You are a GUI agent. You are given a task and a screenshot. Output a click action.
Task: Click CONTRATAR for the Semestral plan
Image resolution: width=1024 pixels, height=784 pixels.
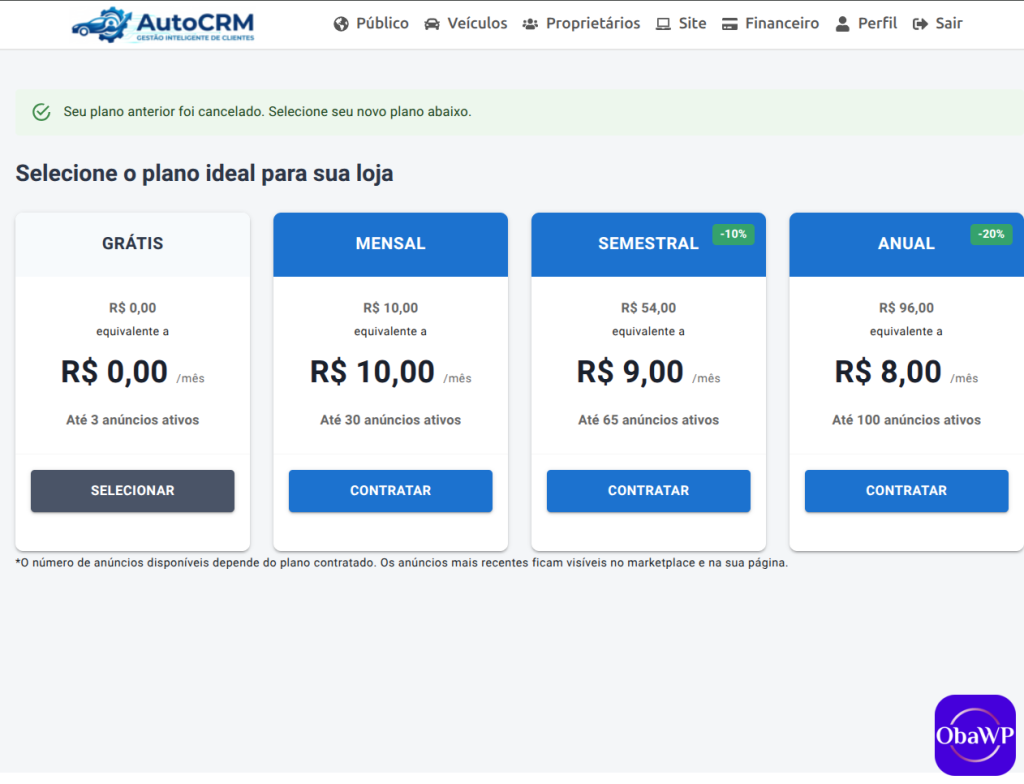tap(648, 491)
